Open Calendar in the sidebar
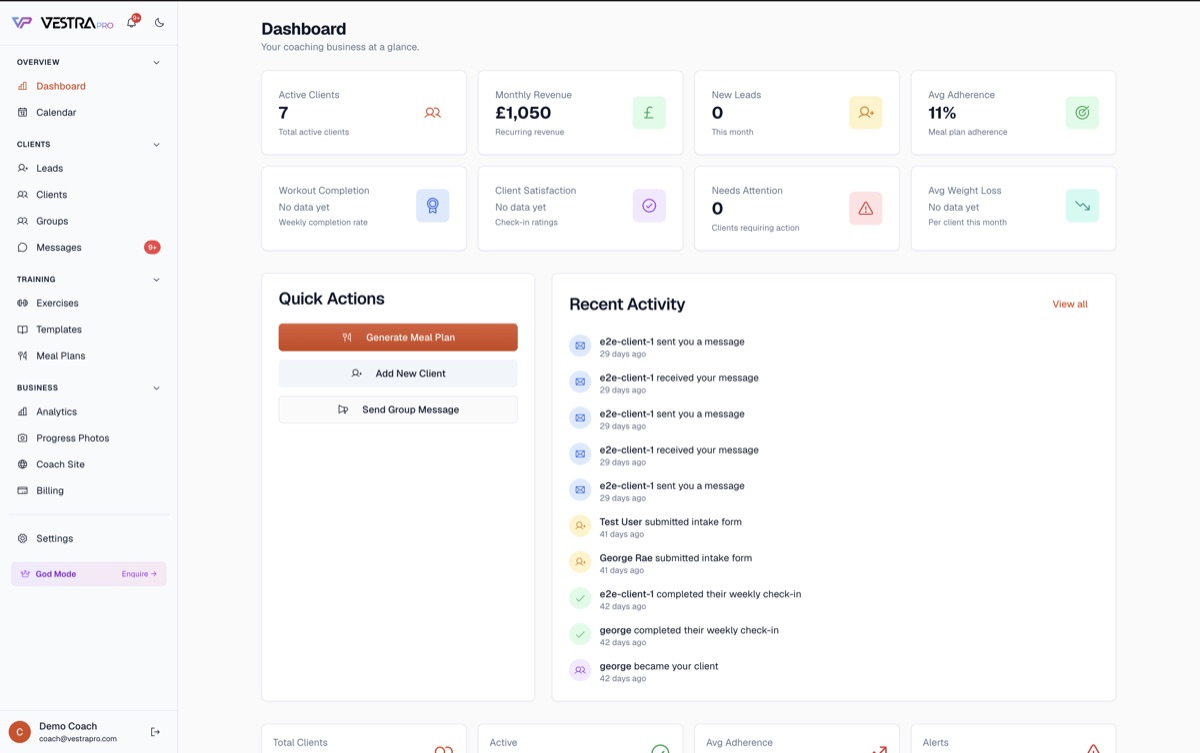The image size is (1200, 753). 88,112
